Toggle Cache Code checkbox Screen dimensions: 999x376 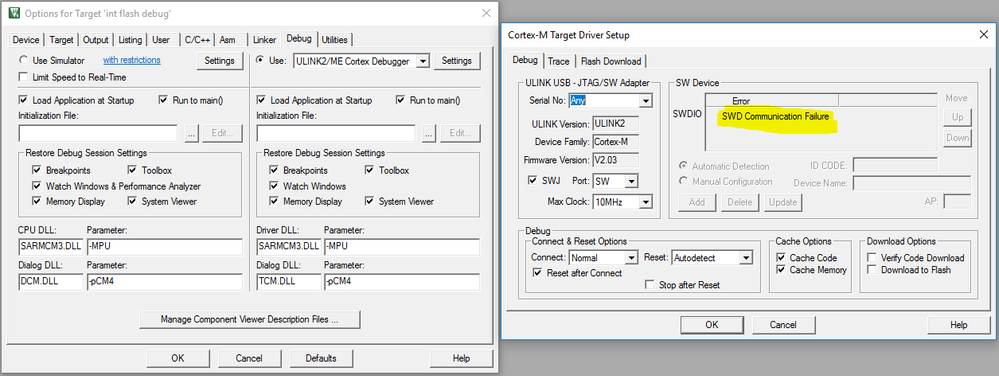pyautogui.click(x=780, y=257)
